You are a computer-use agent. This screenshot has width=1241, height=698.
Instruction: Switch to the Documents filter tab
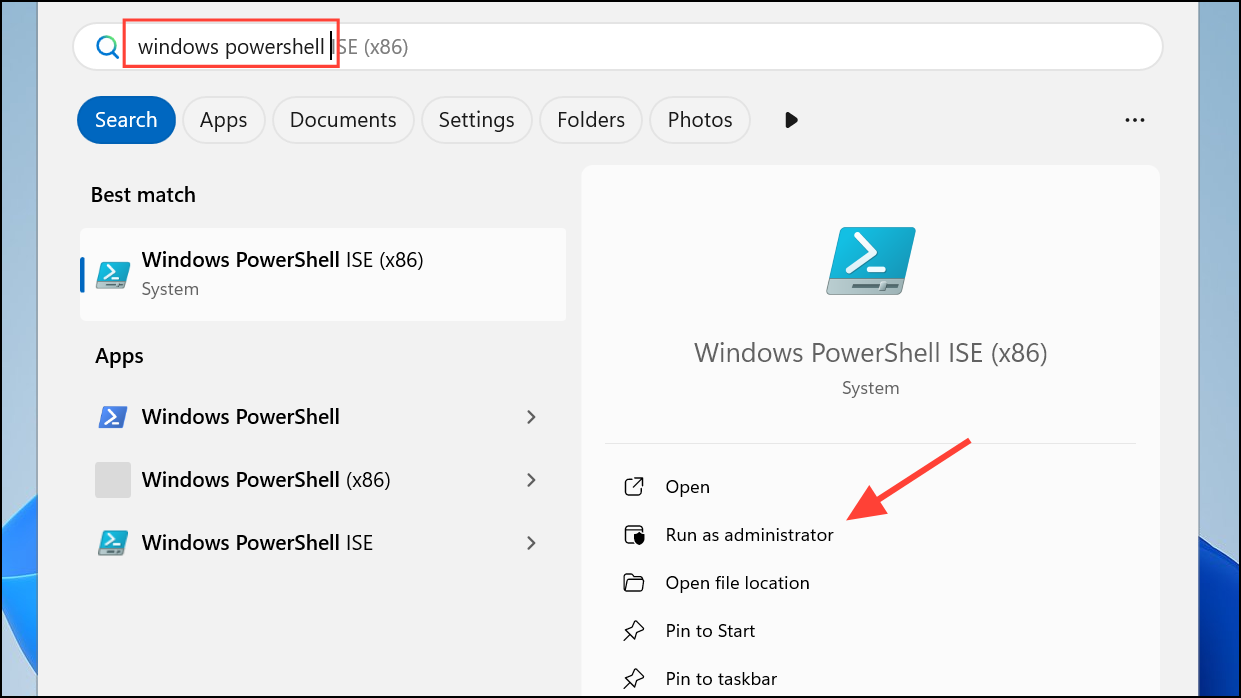click(x=343, y=120)
